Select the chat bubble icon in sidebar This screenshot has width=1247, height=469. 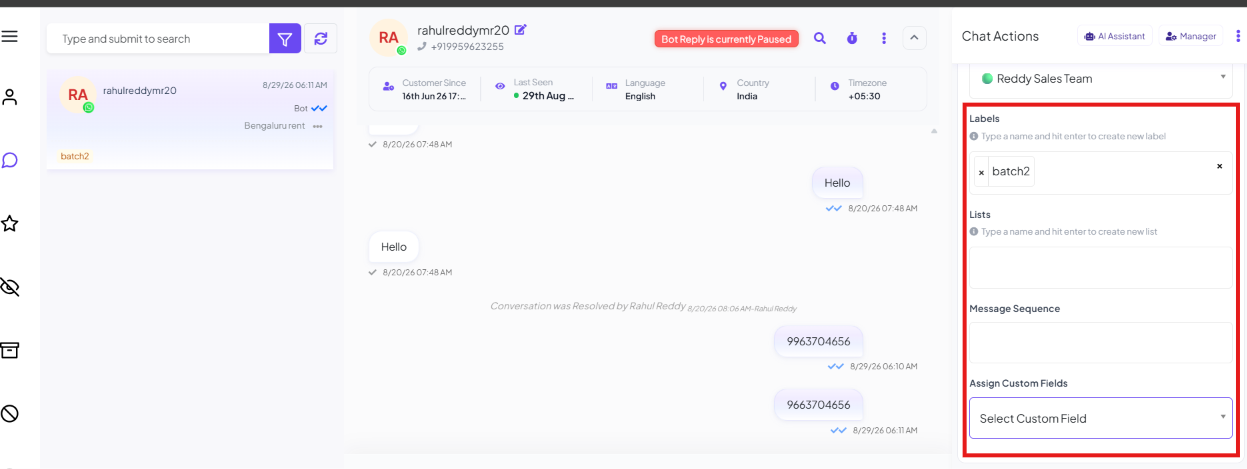[10, 160]
